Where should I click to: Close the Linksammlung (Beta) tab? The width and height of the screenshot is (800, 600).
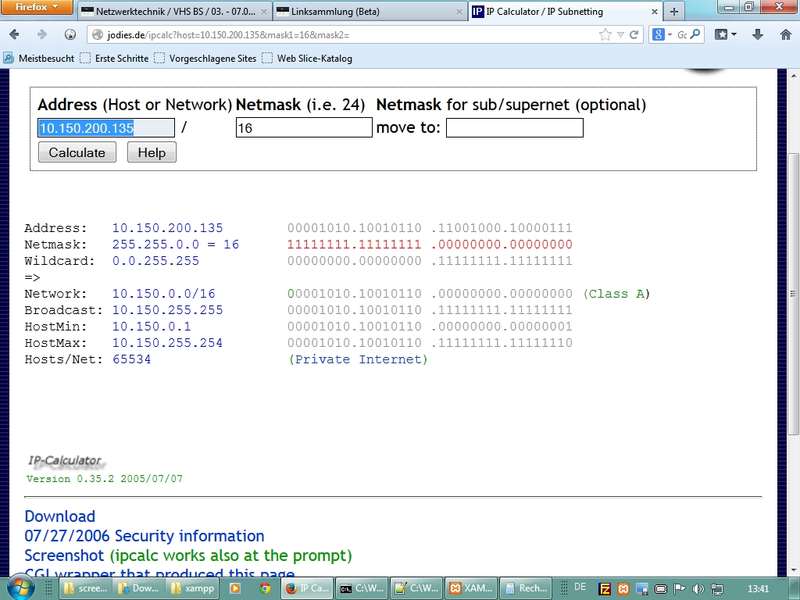point(459,12)
